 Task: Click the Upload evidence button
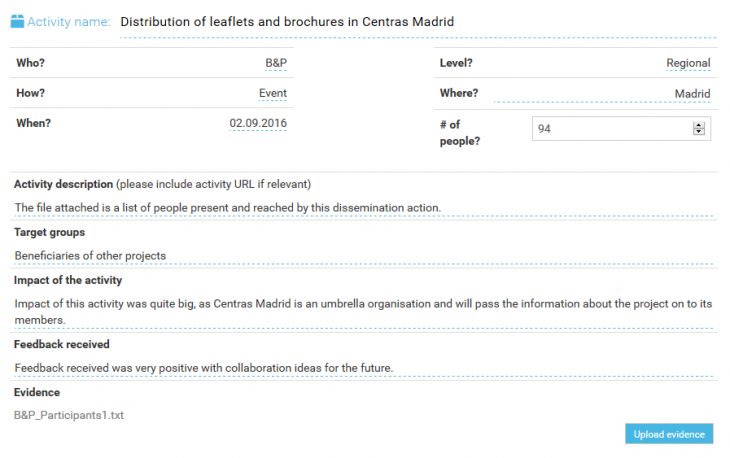click(x=669, y=434)
